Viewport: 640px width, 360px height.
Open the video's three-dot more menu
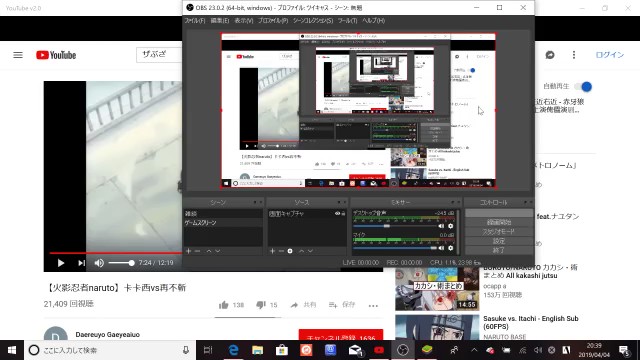373,305
